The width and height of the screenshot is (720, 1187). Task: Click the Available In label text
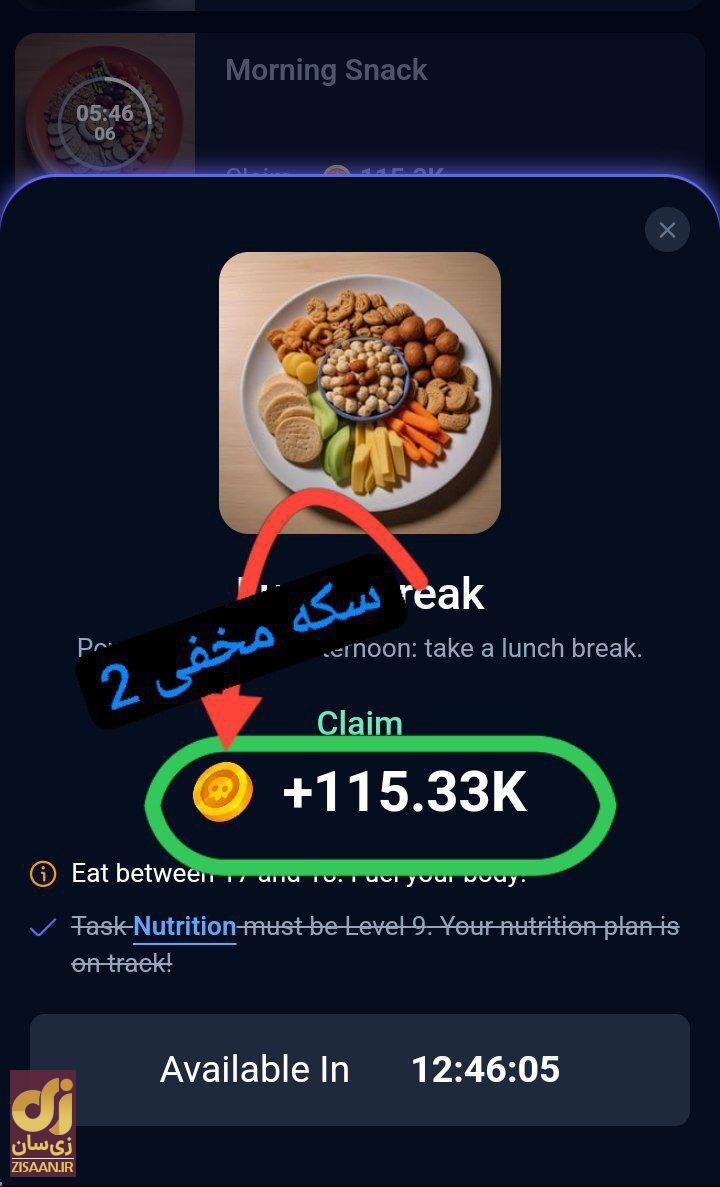coord(254,1070)
